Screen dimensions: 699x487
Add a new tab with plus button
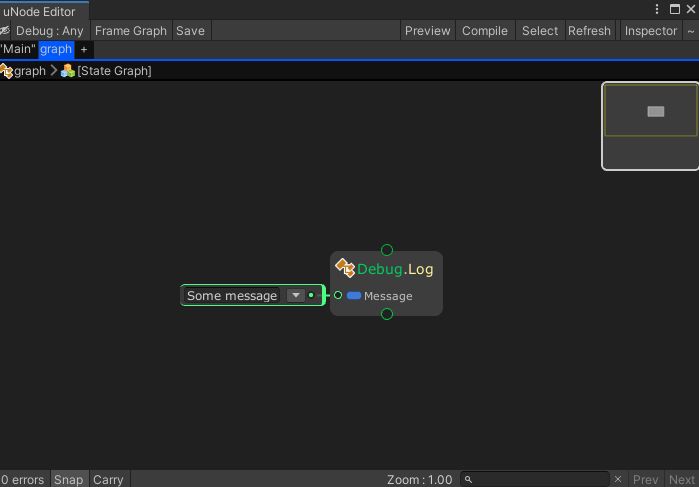84,50
